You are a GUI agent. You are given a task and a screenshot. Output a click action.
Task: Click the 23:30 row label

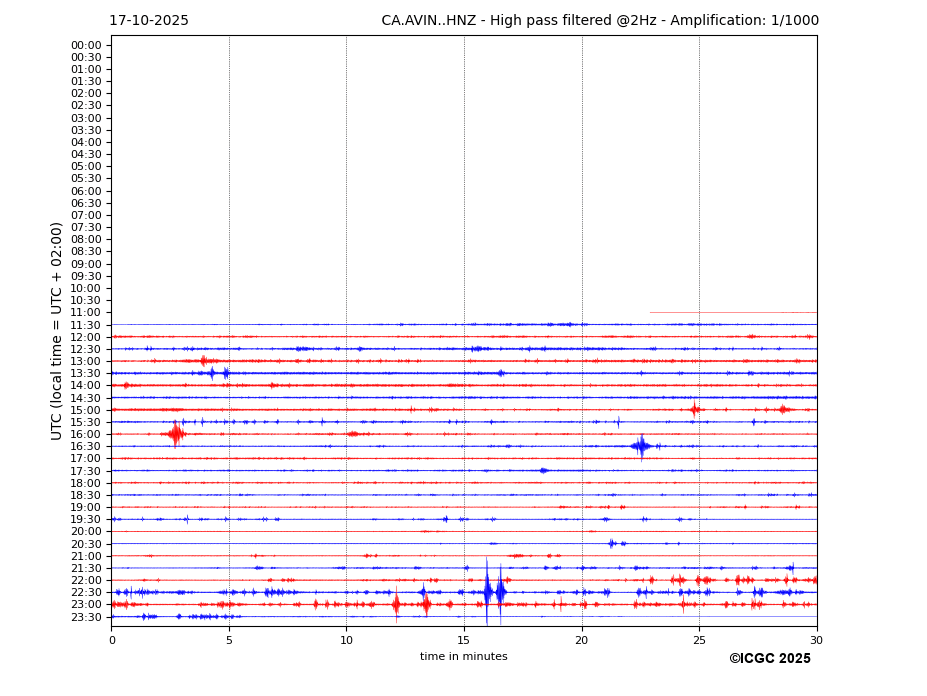click(86, 617)
